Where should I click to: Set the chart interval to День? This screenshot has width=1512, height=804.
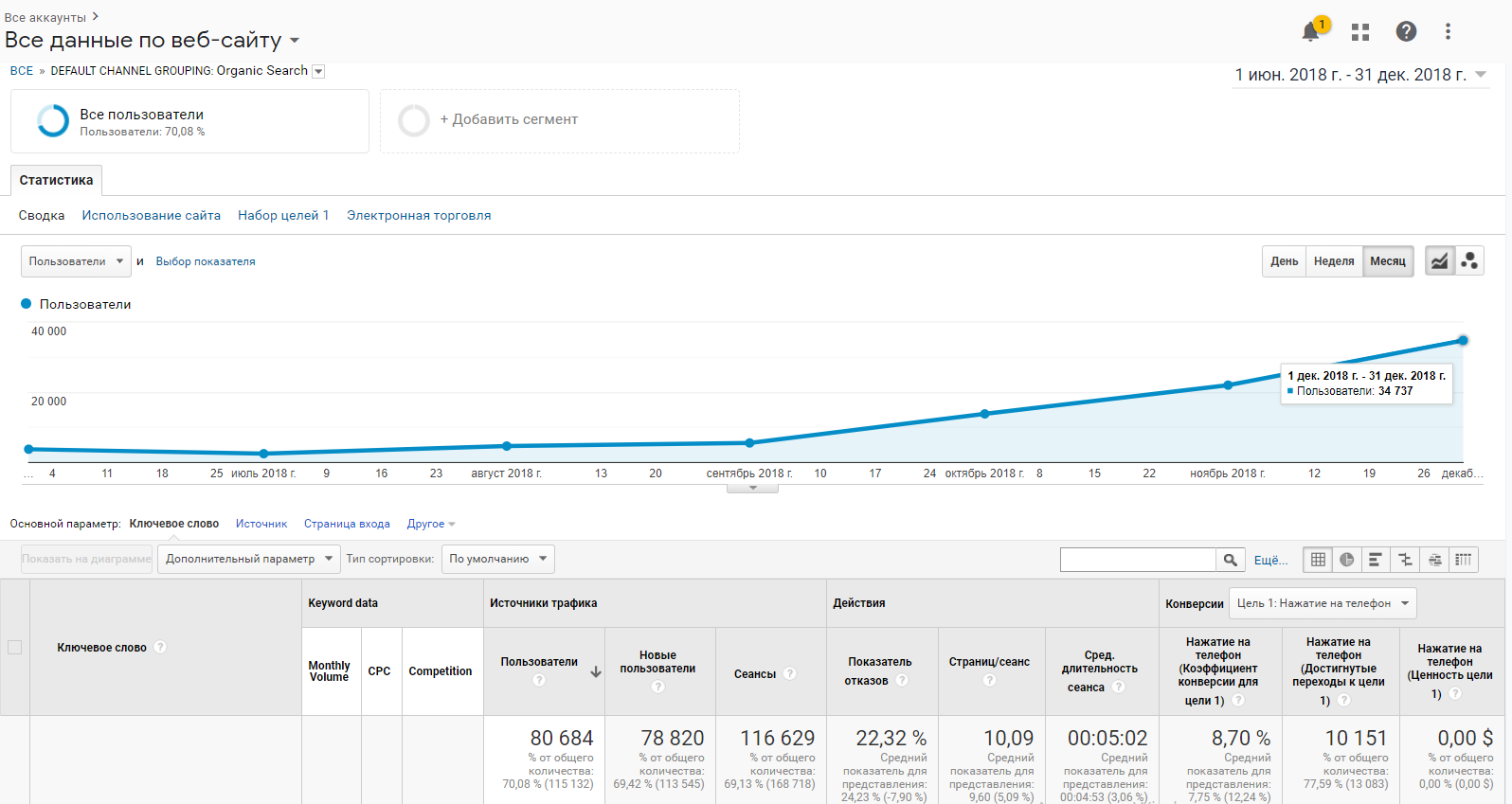coord(1284,261)
